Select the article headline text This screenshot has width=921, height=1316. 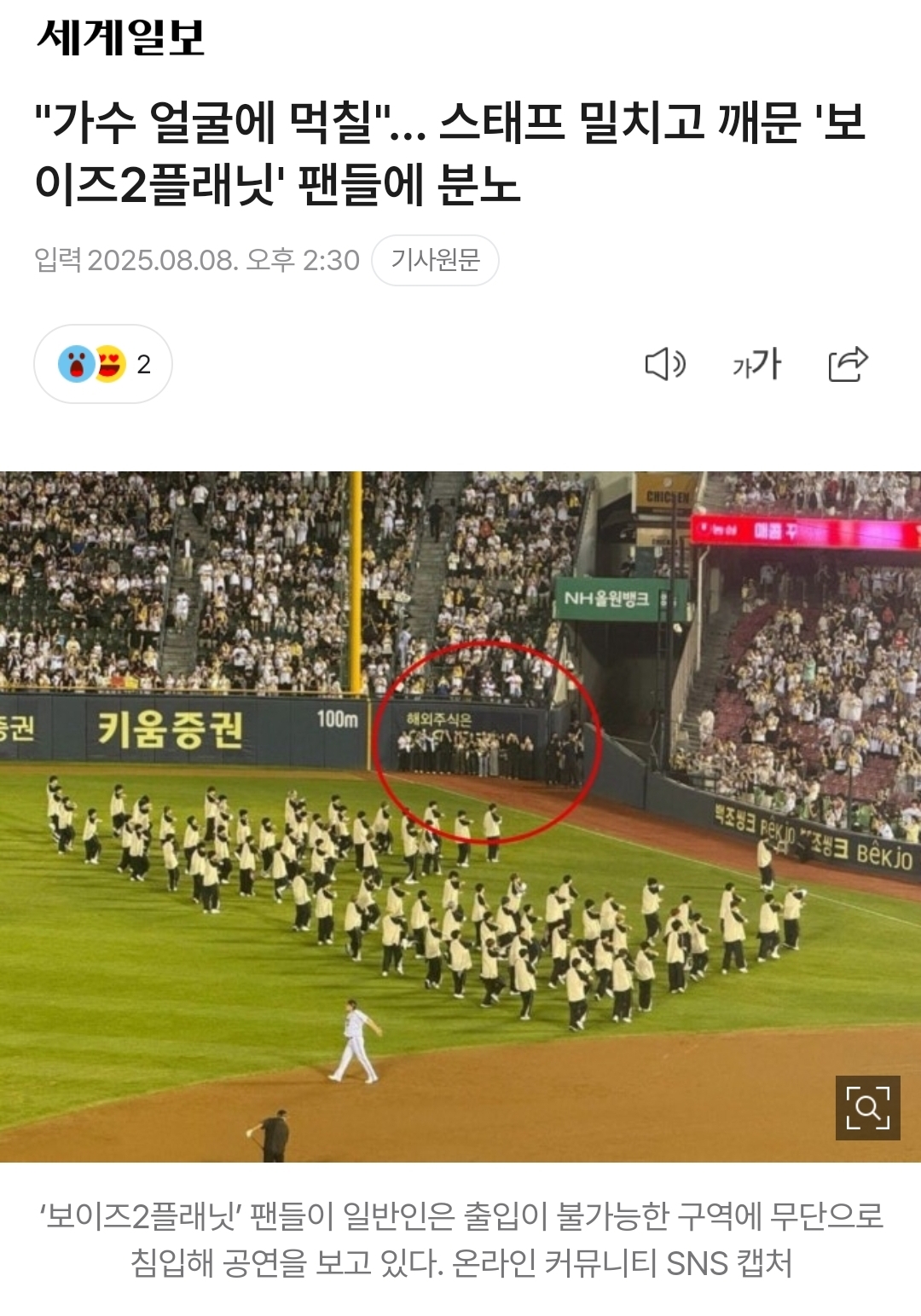(449, 153)
